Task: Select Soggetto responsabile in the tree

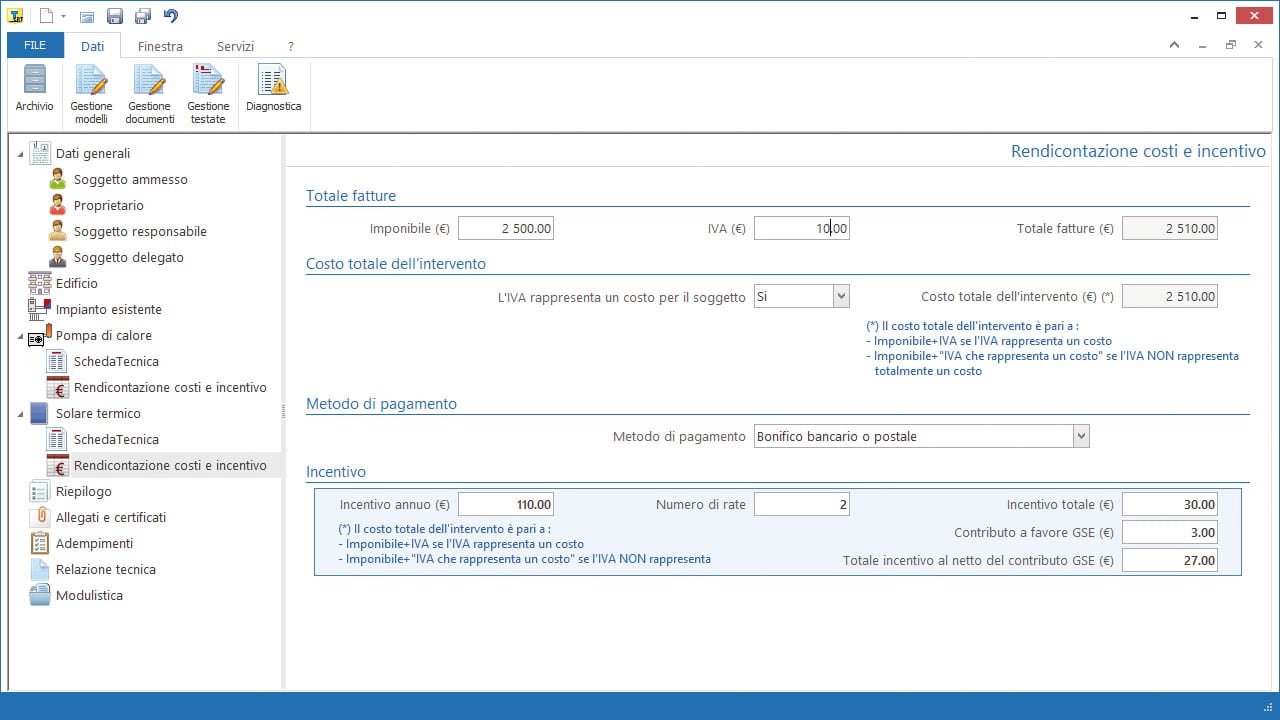Action: pyautogui.click(x=140, y=231)
